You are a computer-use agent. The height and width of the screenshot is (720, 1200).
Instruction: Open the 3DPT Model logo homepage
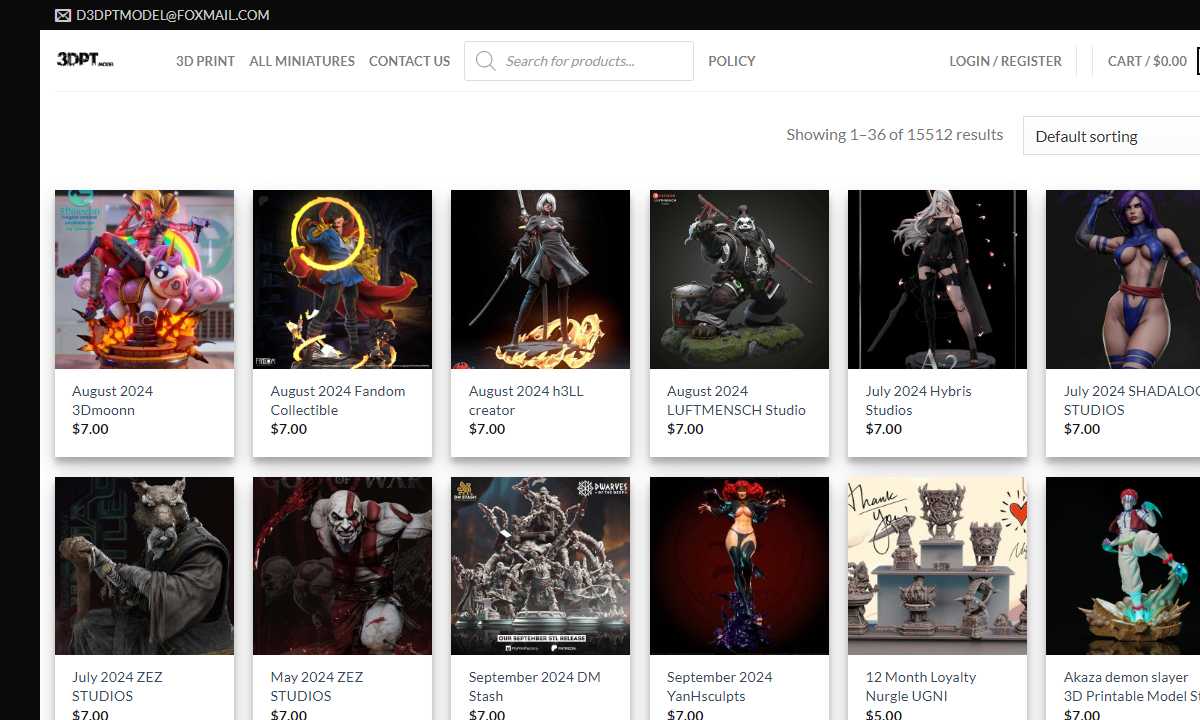click(85, 60)
